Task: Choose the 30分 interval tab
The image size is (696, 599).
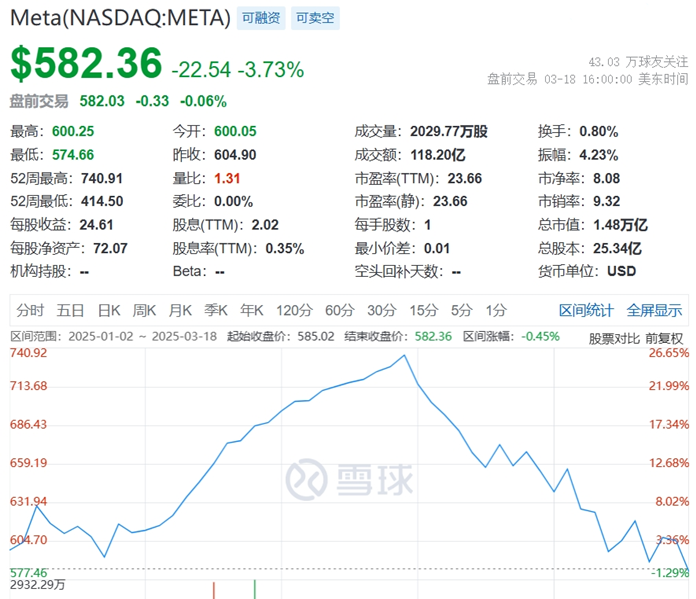Action: pyautogui.click(x=382, y=310)
